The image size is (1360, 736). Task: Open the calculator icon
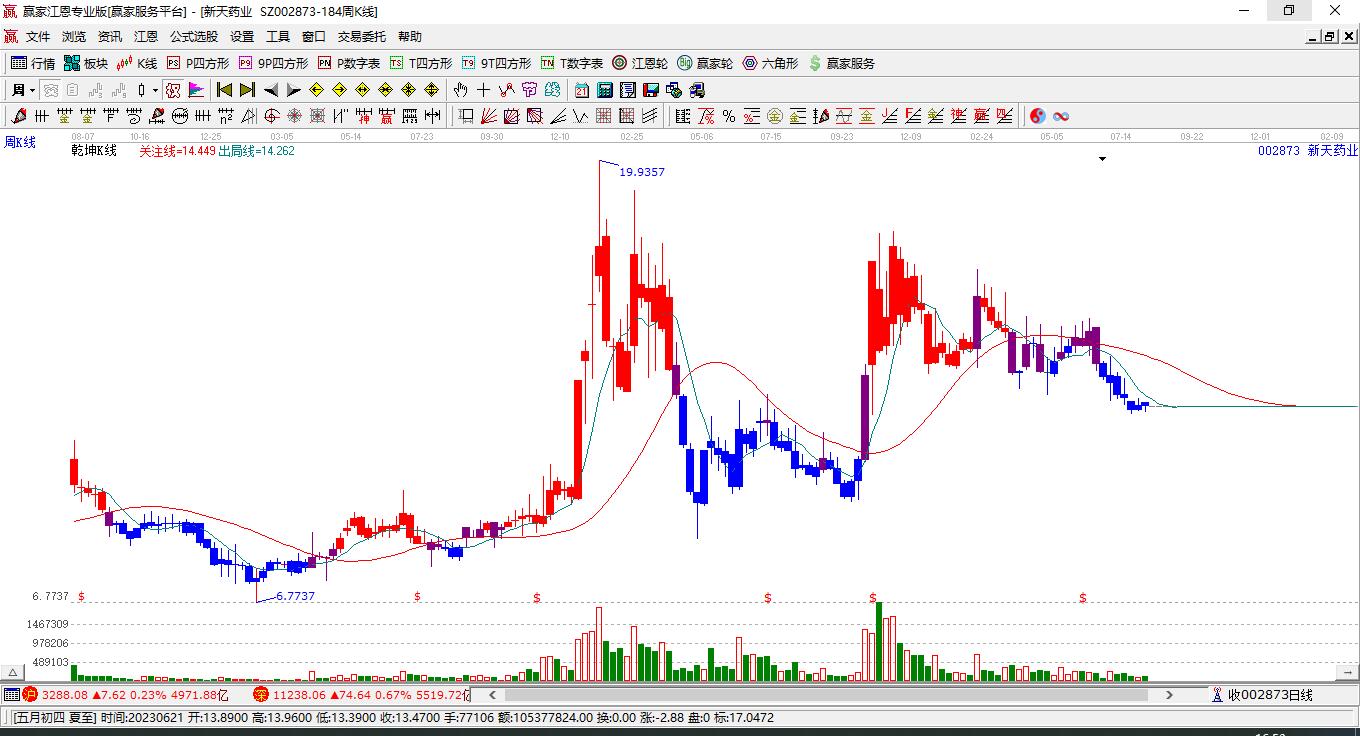pyautogui.click(x=605, y=90)
